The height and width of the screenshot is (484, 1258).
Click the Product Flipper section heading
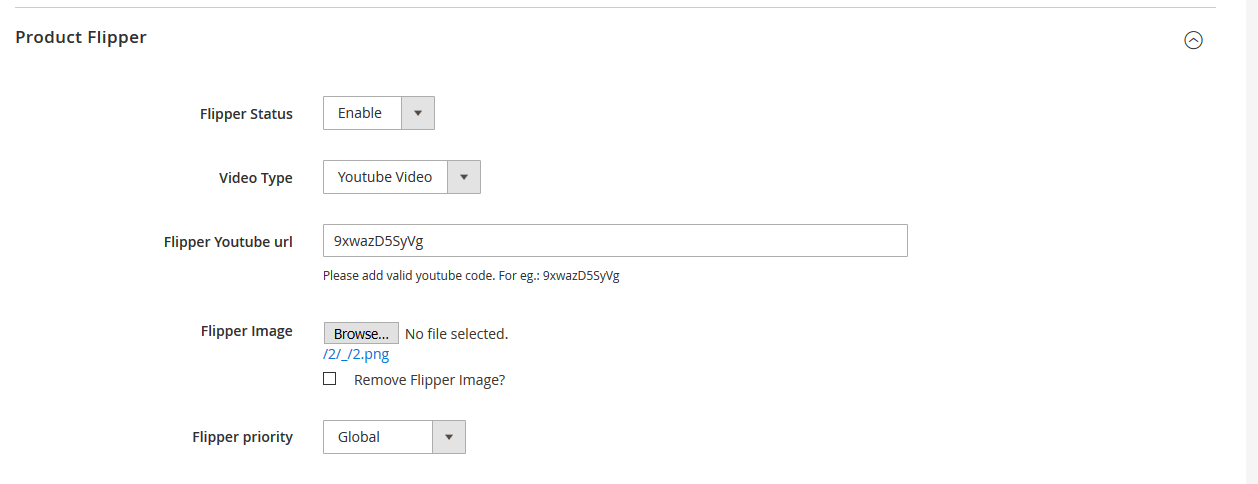click(x=81, y=38)
